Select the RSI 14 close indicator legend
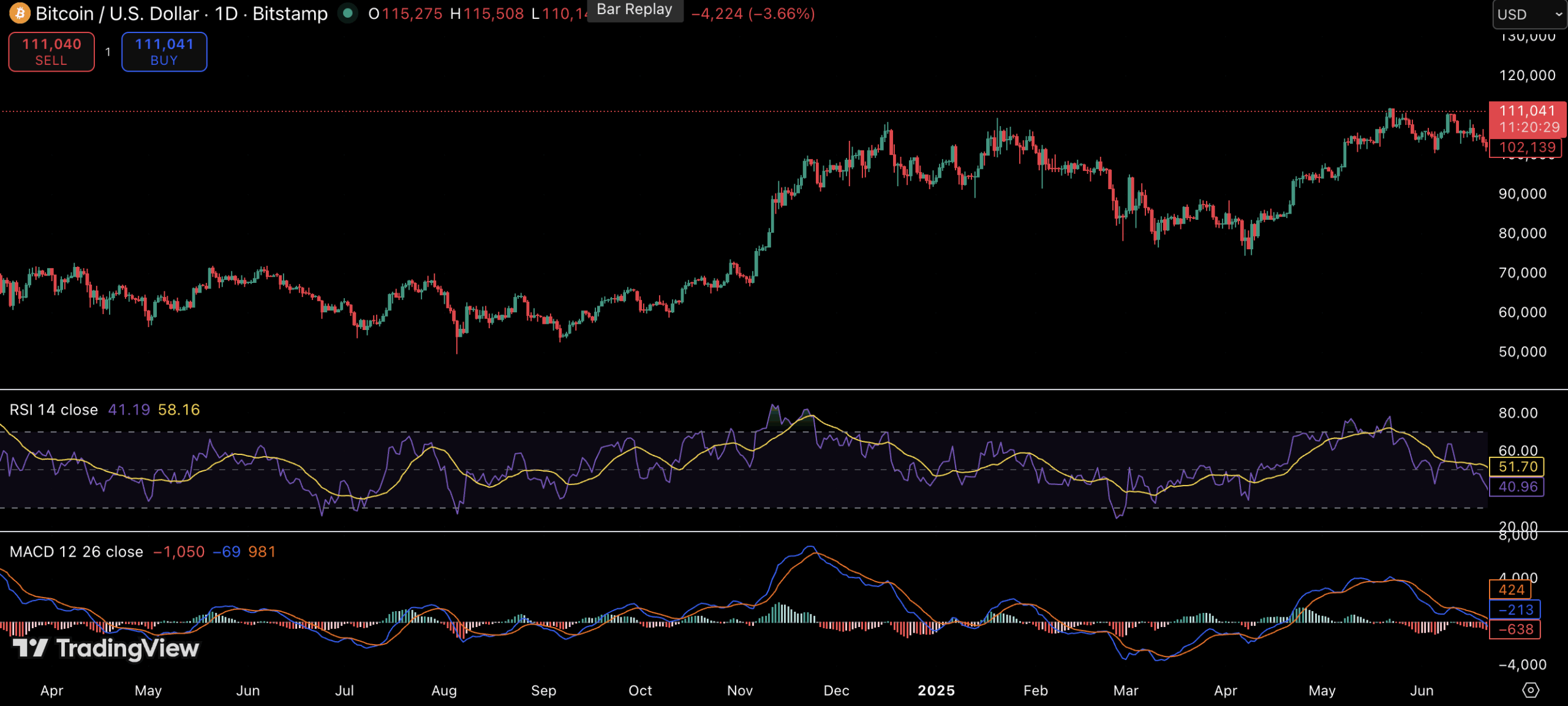The image size is (1568, 706). click(54, 410)
